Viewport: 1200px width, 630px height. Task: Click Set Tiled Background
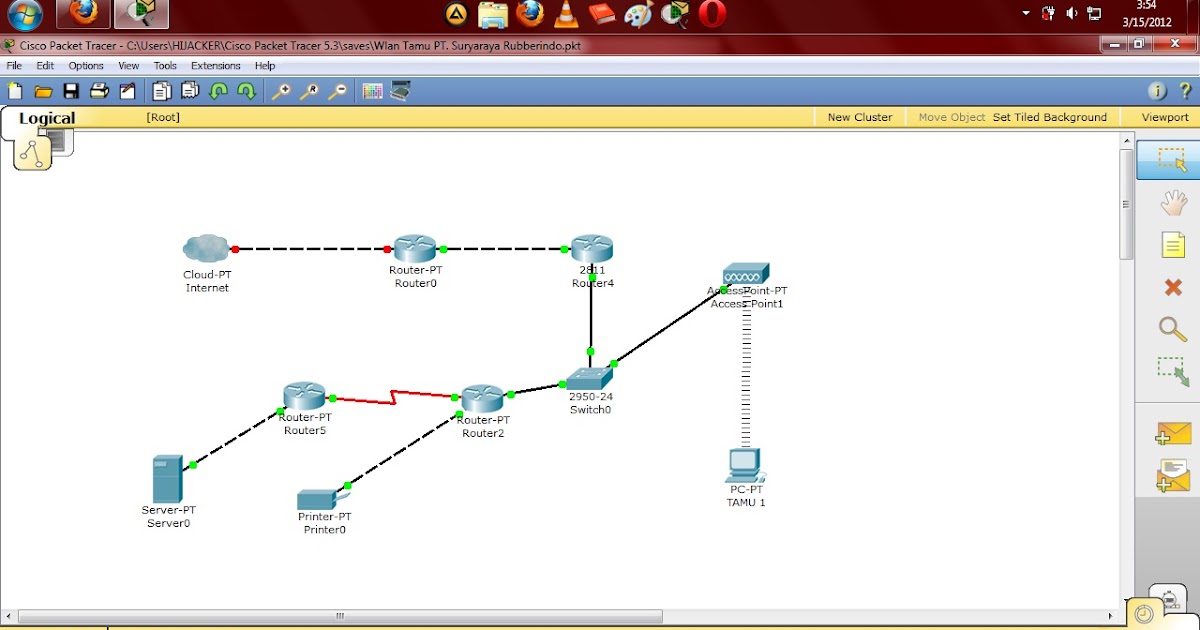pos(1049,117)
